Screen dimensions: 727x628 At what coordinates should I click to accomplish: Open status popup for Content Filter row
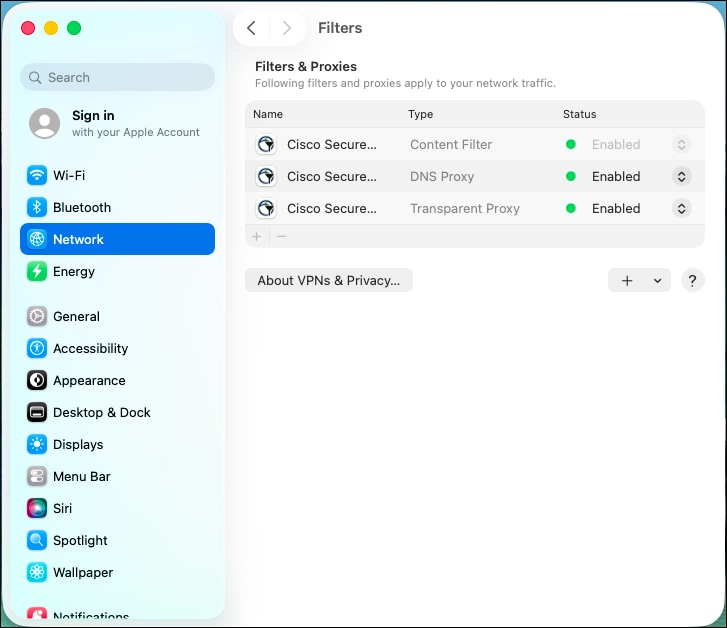tap(681, 144)
